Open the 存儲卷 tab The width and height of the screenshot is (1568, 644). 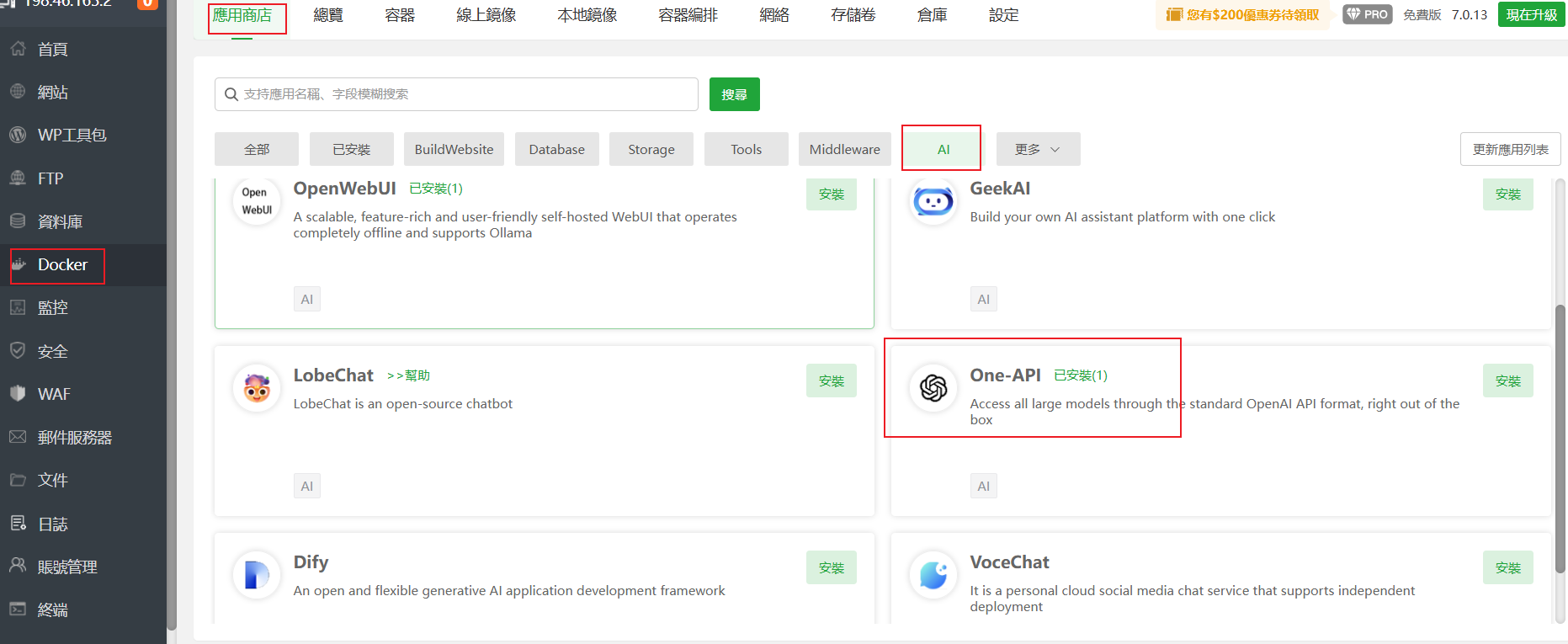(x=853, y=15)
